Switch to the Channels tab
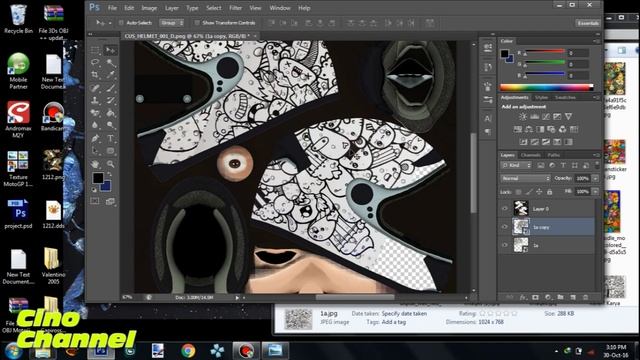The width and height of the screenshot is (640, 360). pyautogui.click(x=531, y=155)
